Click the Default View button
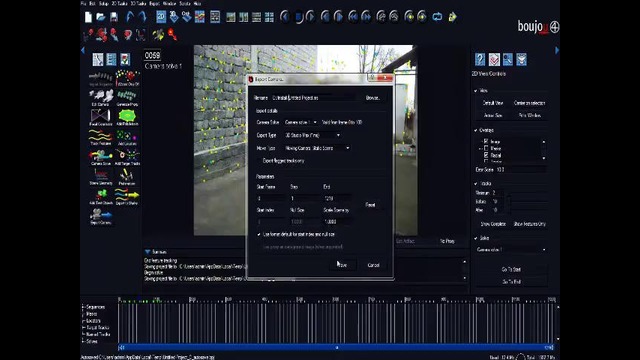 click(493, 103)
